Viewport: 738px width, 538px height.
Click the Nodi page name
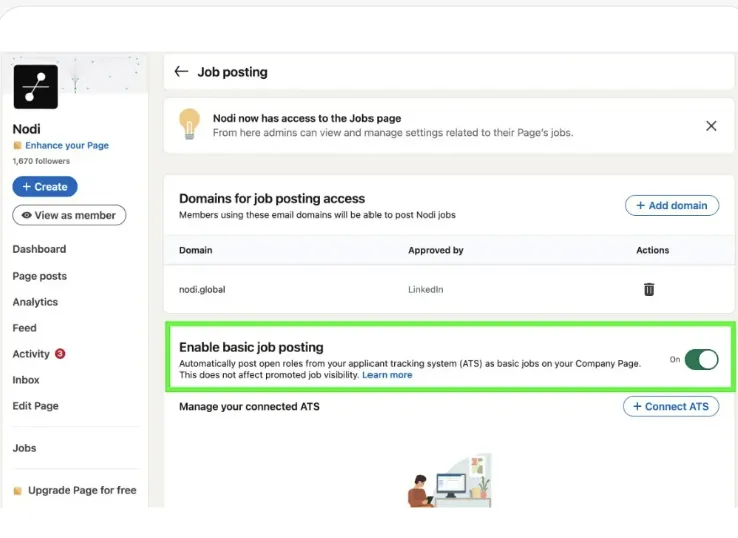click(26, 129)
